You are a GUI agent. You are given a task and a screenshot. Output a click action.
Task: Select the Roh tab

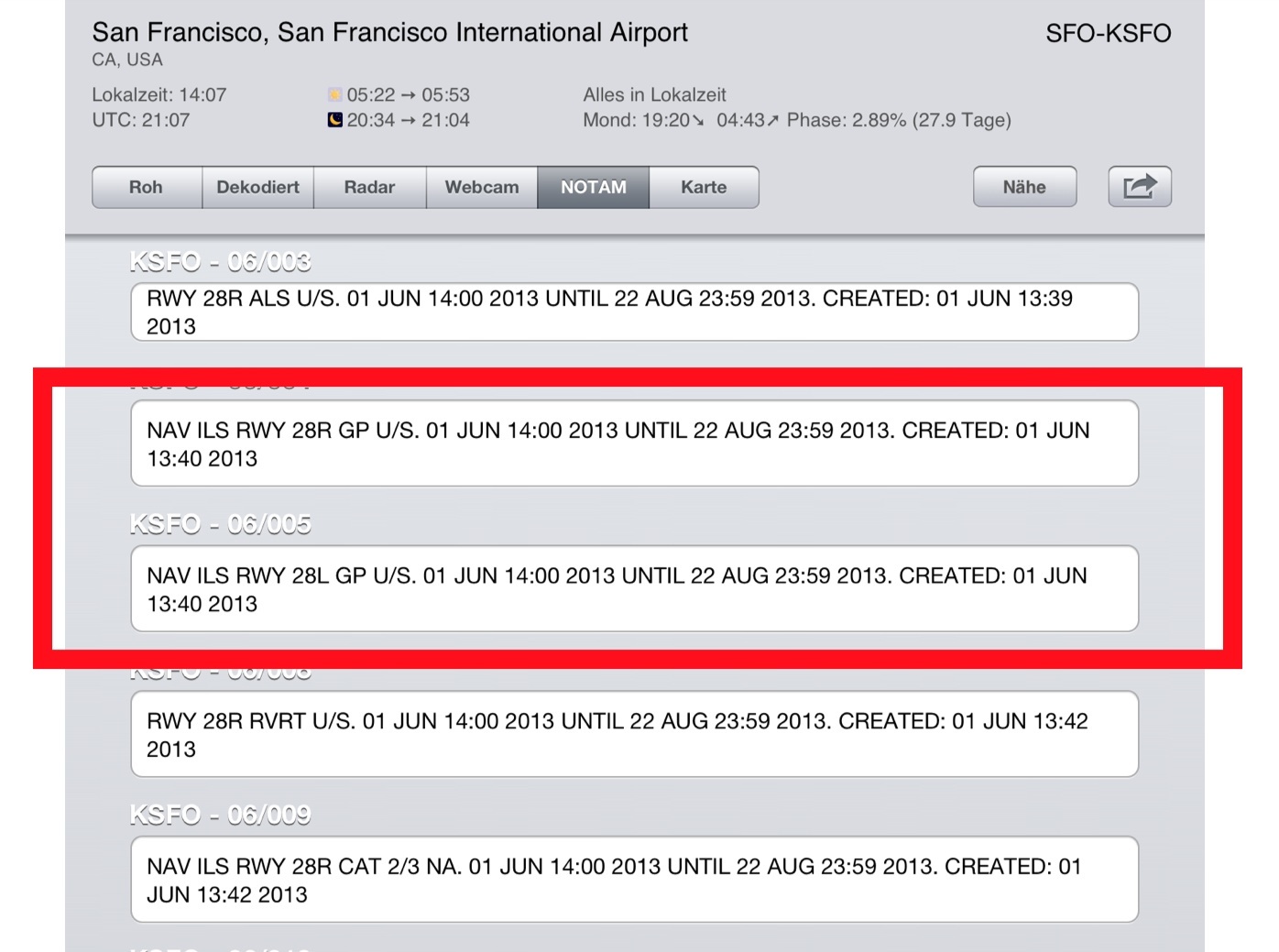coord(145,187)
